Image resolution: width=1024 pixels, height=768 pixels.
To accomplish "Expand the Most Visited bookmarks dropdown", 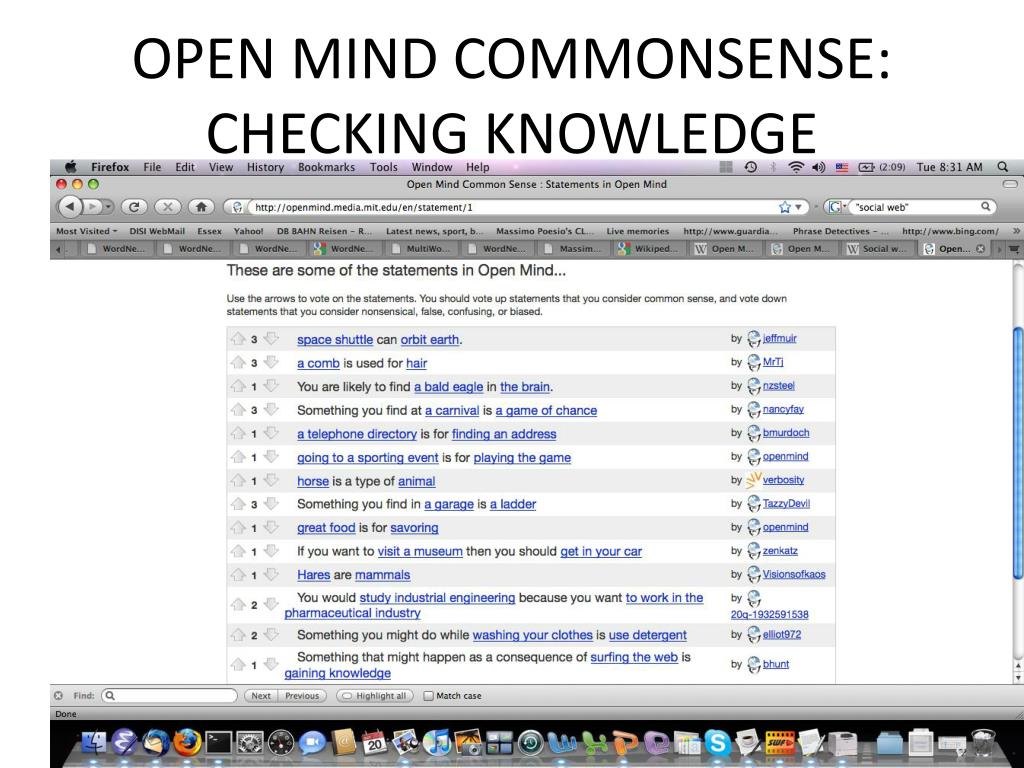I will pos(86,231).
